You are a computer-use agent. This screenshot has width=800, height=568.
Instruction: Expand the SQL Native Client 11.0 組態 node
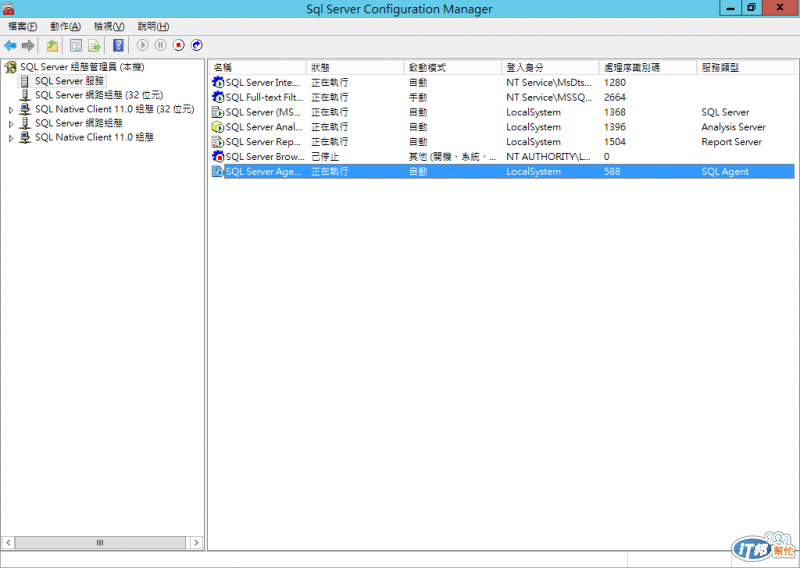[x=11, y=138]
